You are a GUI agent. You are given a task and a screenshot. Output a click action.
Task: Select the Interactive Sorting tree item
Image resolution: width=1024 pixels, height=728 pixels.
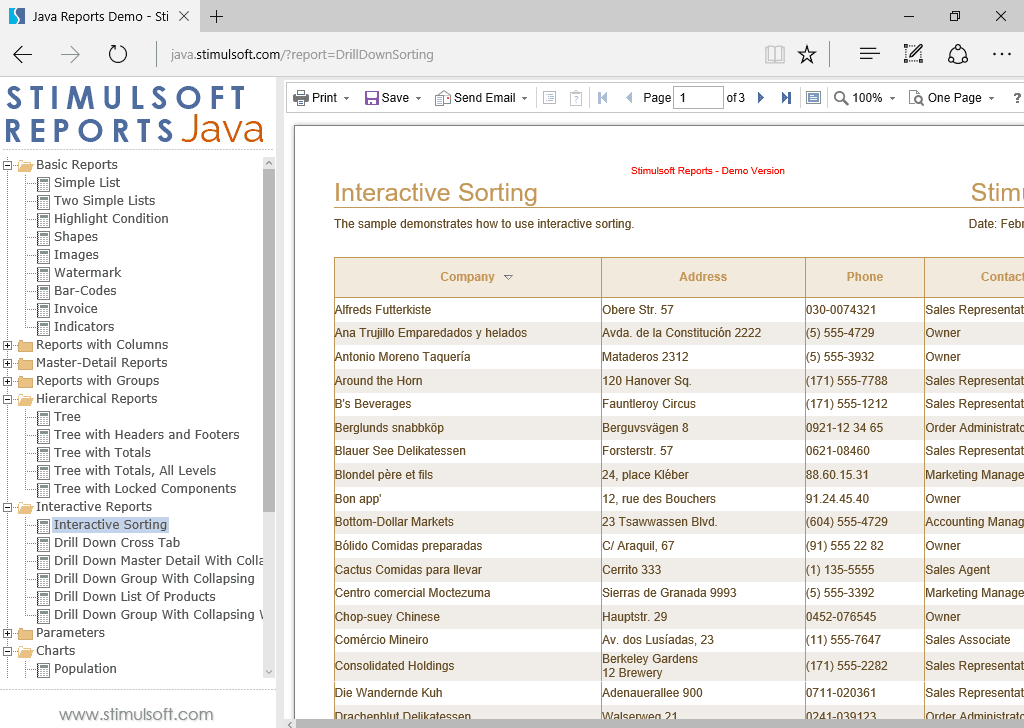click(x=110, y=525)
